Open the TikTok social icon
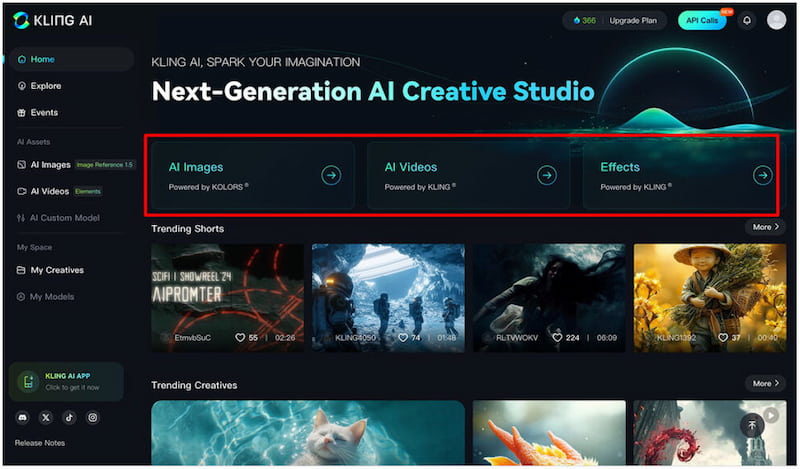This screenshot has height=469, width=800. [x=69, y=417]
